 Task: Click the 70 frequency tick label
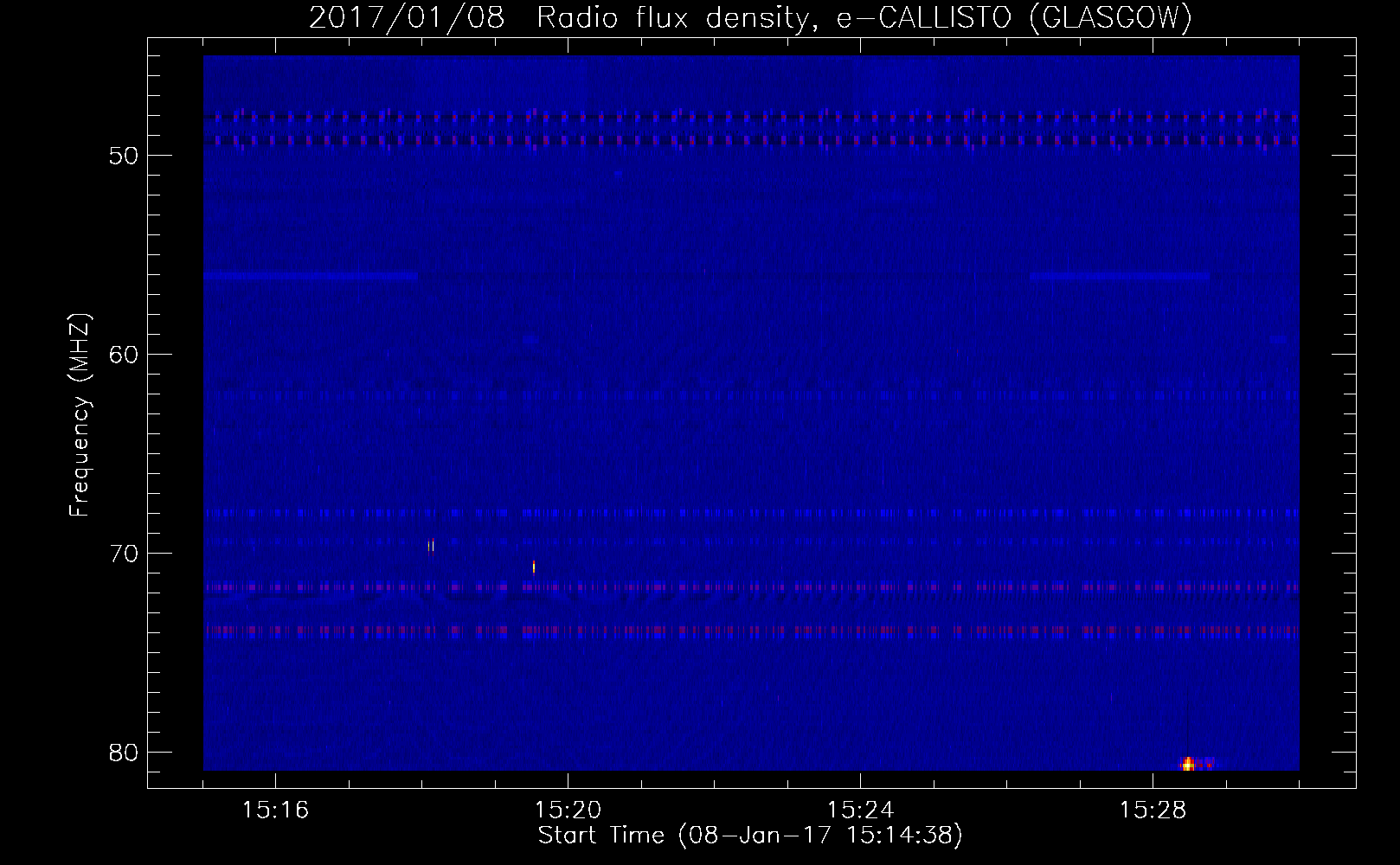[125, 554]
